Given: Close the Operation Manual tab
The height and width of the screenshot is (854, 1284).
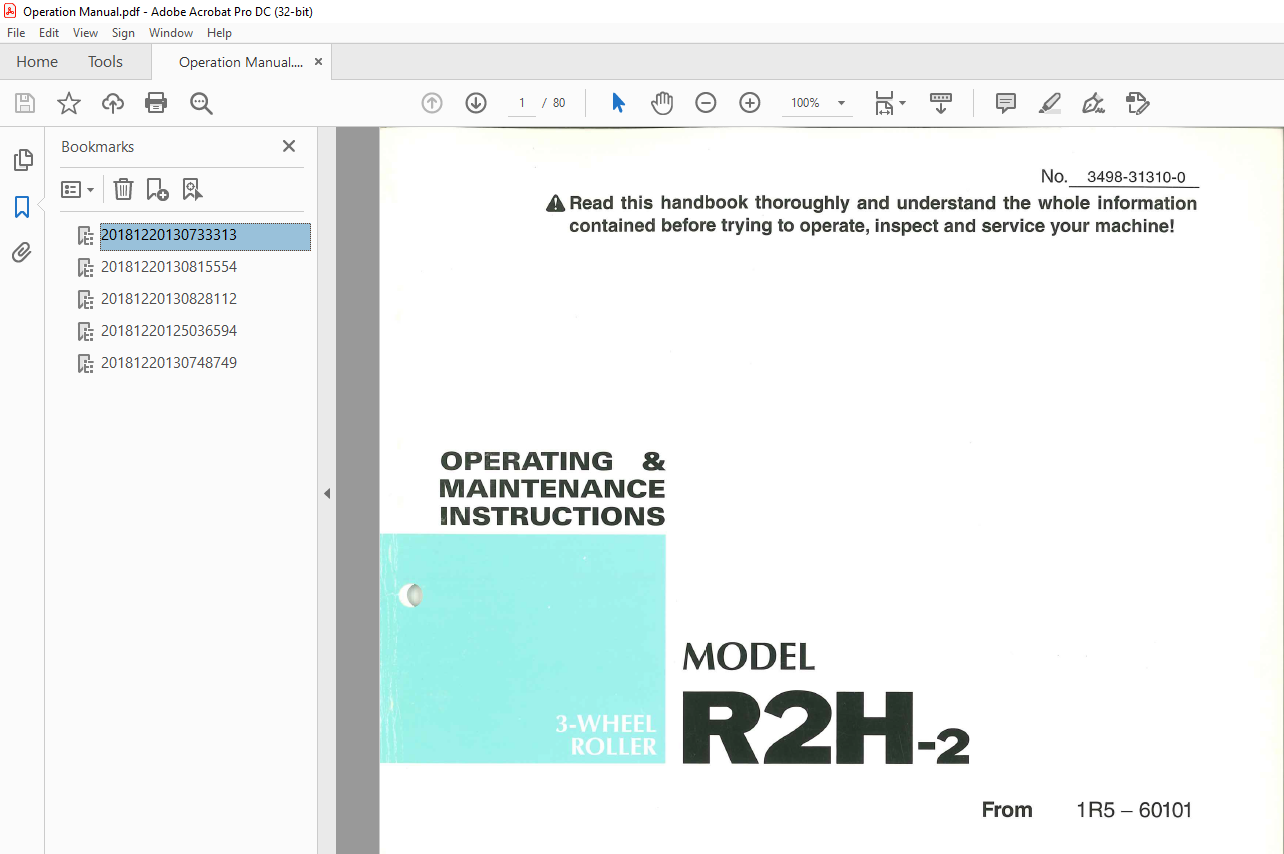Looking at the screenshot, I should point(318,62).
